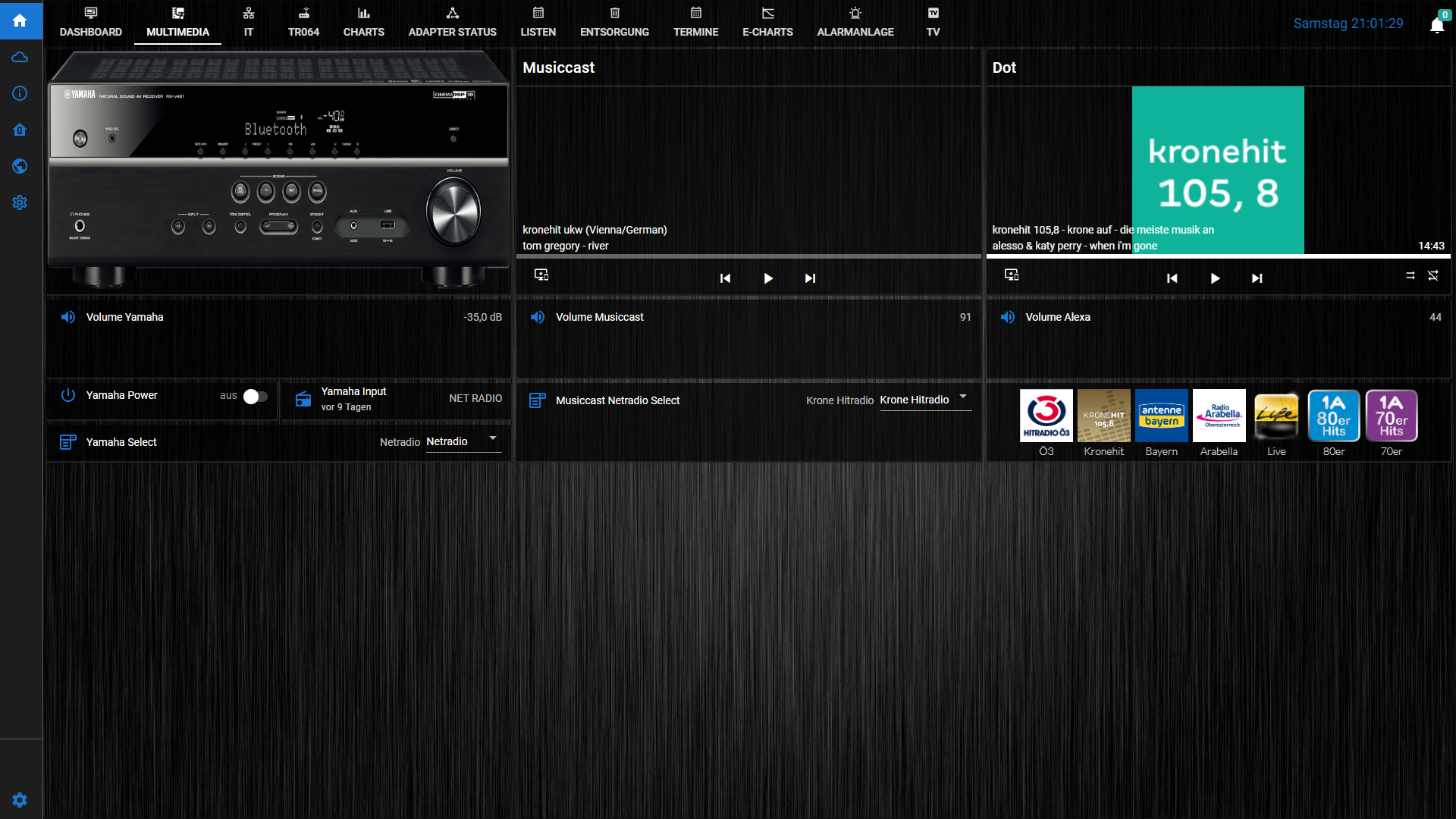This screenshot has width=1456, height=819.
Task: Choose the Antenne Bayern station
Action: pyautogui.click(x=1161, y=416)
